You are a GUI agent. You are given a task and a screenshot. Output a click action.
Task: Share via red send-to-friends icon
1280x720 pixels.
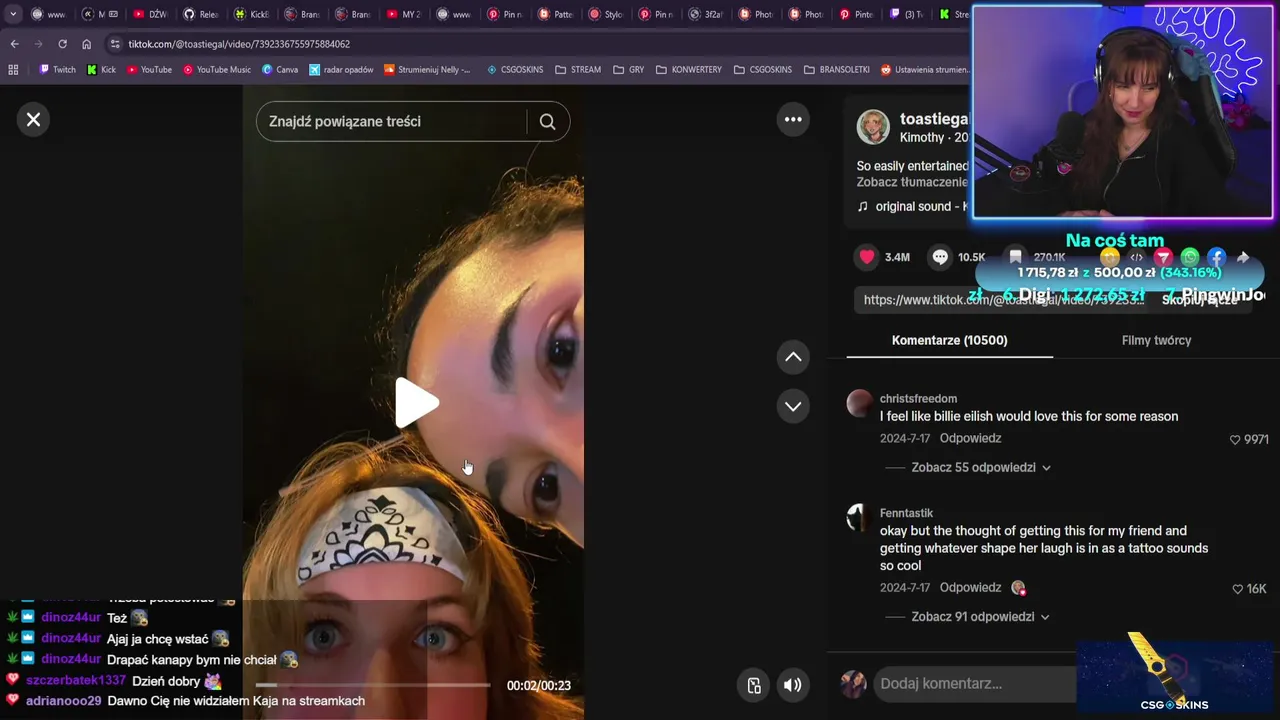pyautogui.click(x=1163, y=257)
